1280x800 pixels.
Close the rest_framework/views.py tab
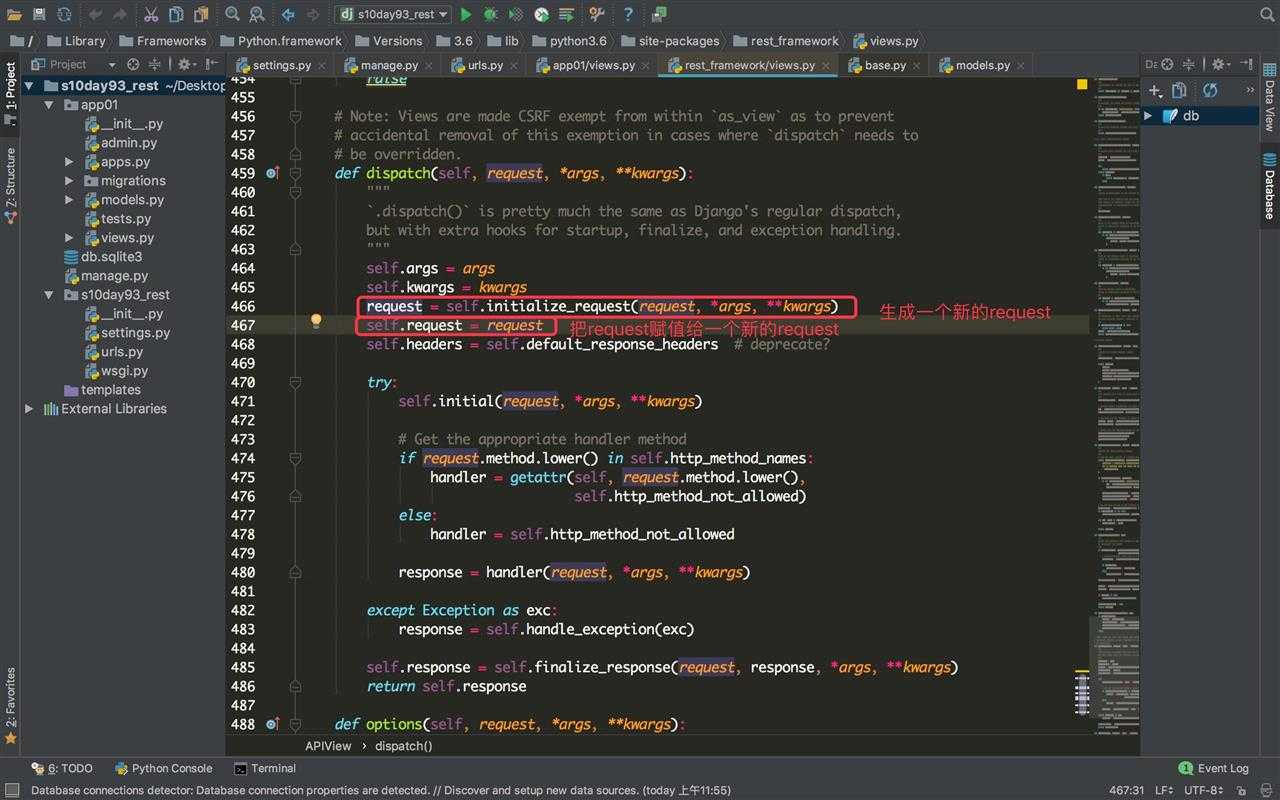[826, 66]
